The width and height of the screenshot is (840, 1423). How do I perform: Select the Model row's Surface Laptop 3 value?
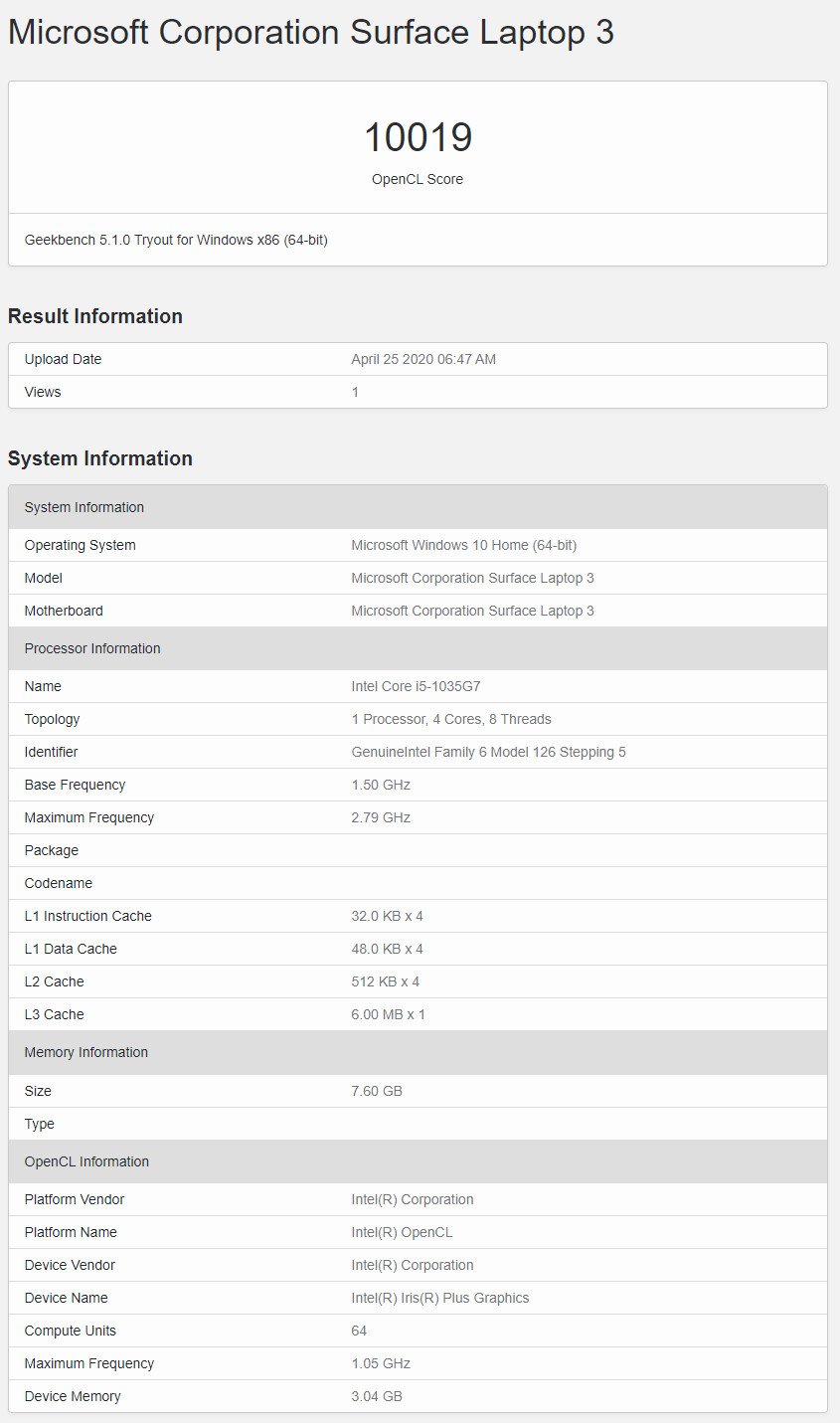click(x=472, y=578)
